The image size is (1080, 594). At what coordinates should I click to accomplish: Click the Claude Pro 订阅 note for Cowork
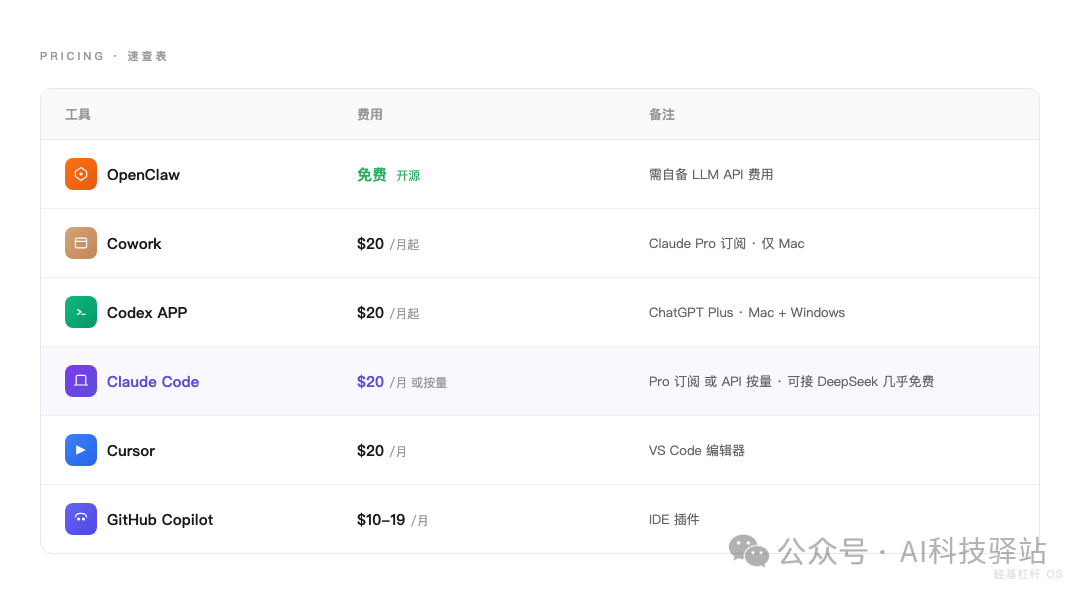pyautogui.click(x=726, y=243)
